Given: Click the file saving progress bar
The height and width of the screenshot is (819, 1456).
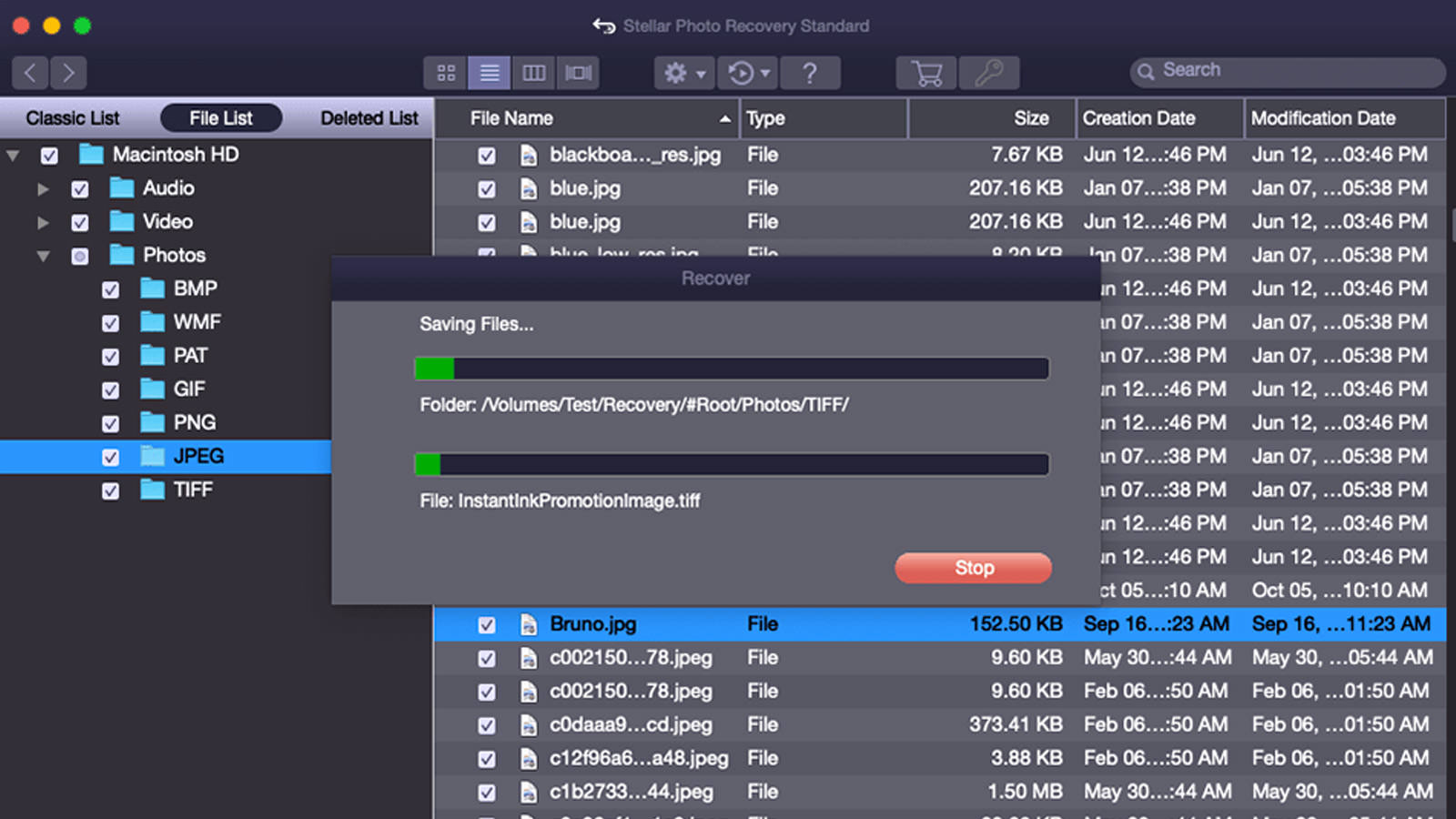Looking at the screenshot, I should [732, 464].
